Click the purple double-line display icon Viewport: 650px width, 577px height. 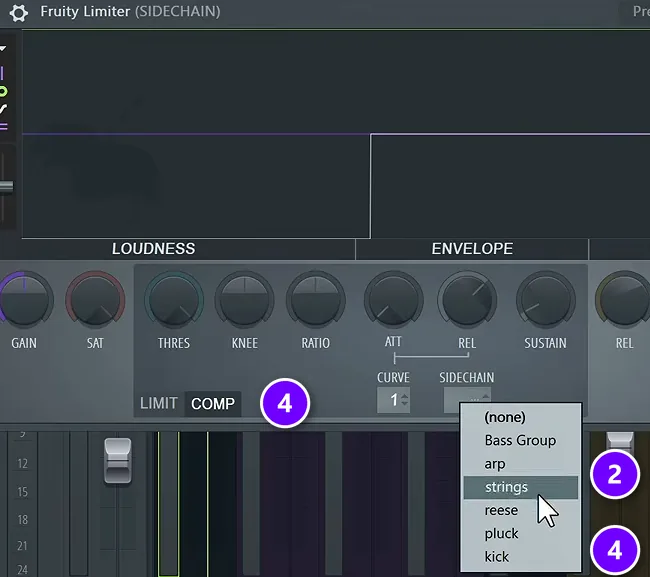coord(3,126)
